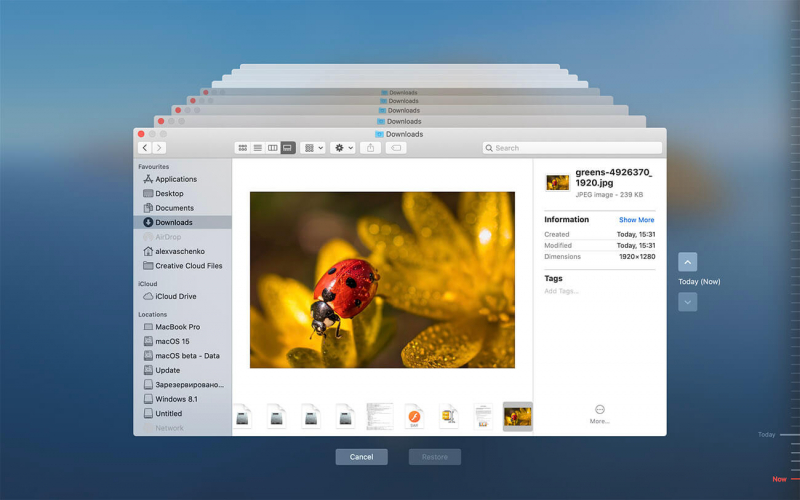The width and height of the screenshot is (800, 500).
Task: Select gallery view in toolbar
Action: point(288,148)
